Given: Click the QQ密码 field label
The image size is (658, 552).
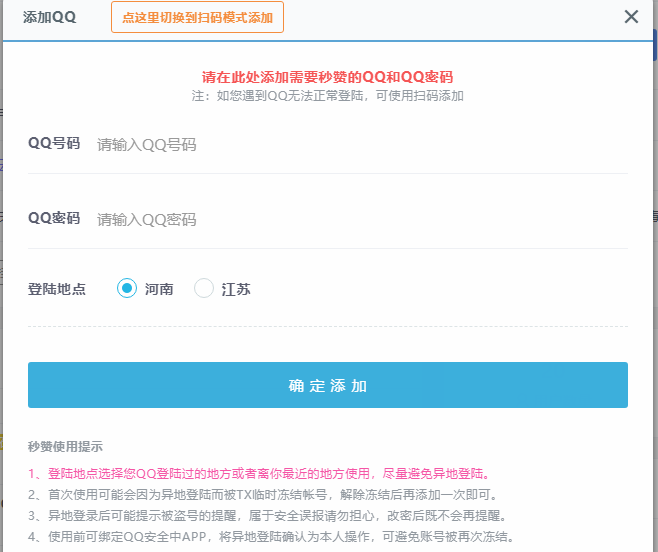Looking at the screenshot, I should [54, 218].
